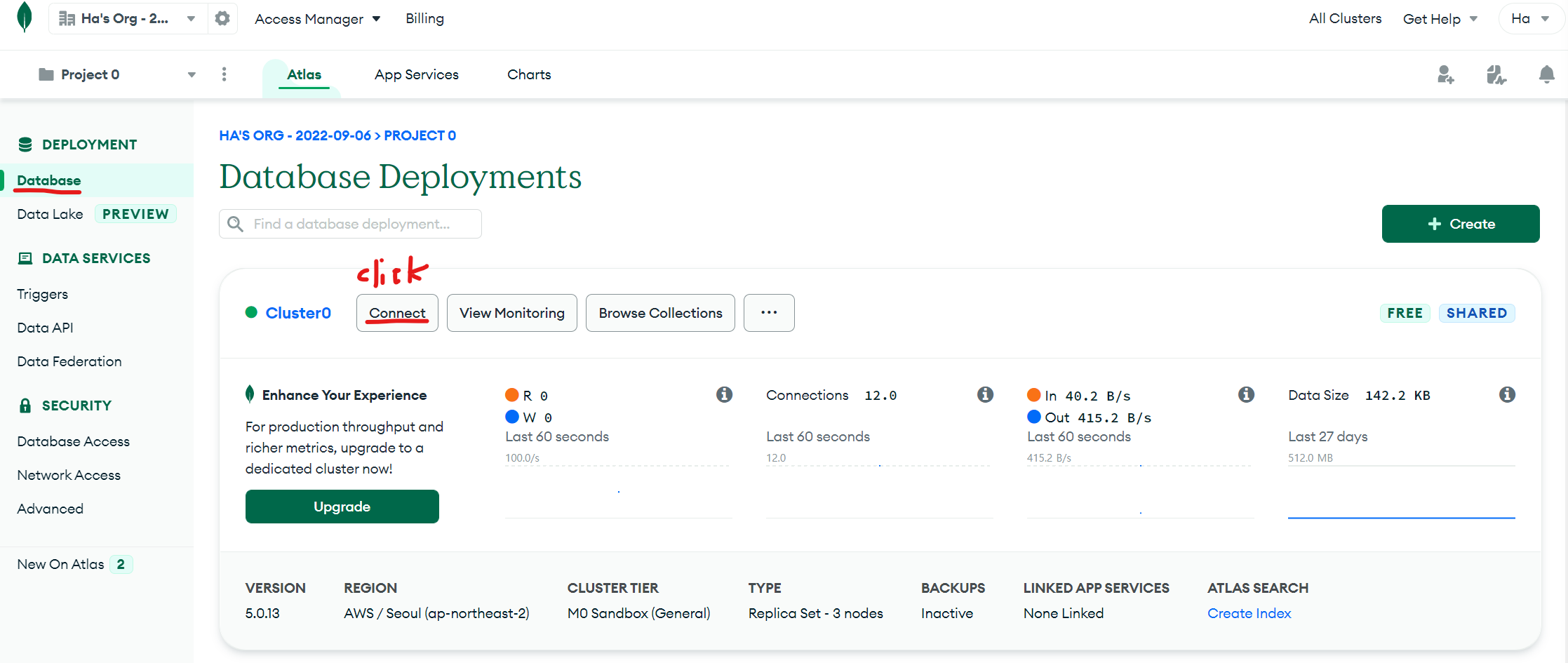This screenshot has width=1568, height=663.
Task: Go to All Clusters
Action: pos(1345,18)
